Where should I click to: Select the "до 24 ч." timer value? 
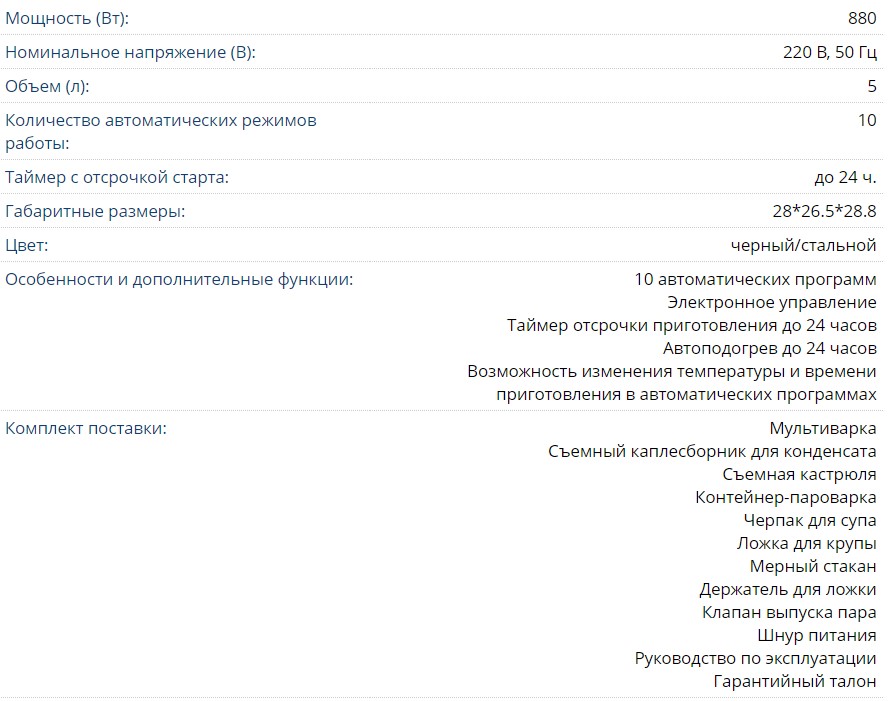coord(845,177)
